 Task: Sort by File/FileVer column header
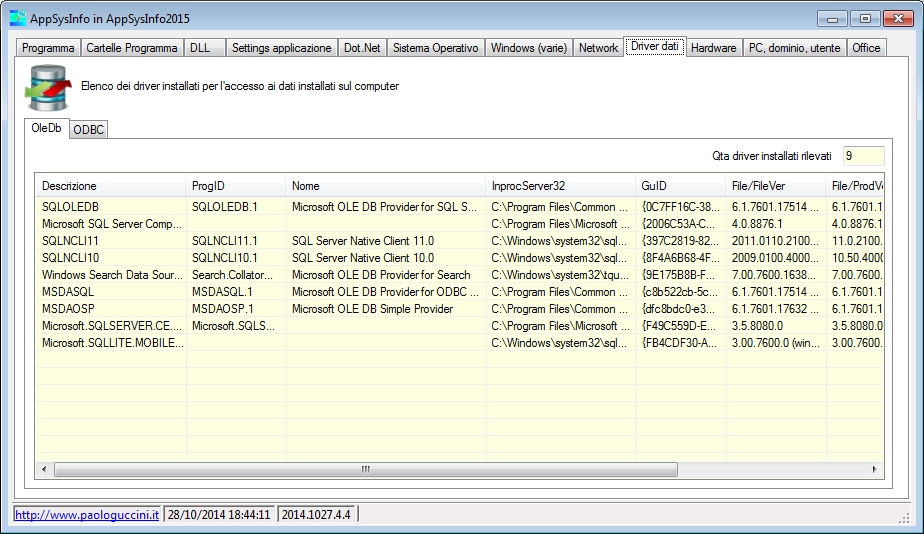tap(776, 186)
